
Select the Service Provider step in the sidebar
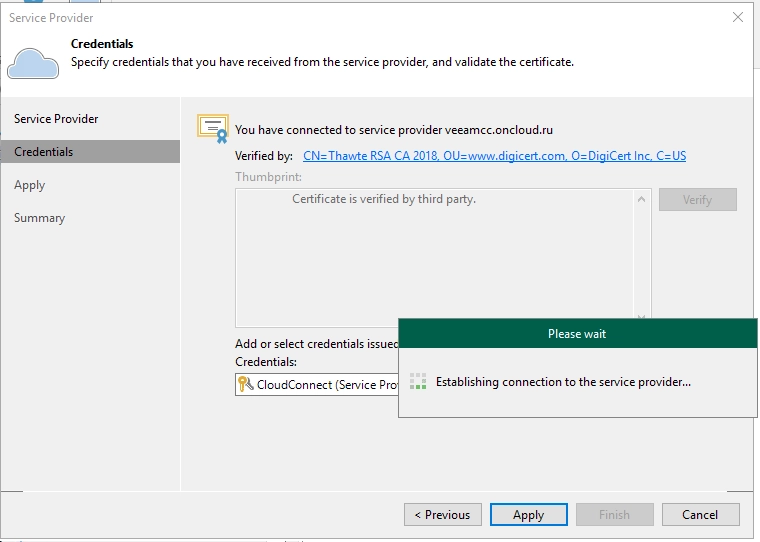click(56, 119)
